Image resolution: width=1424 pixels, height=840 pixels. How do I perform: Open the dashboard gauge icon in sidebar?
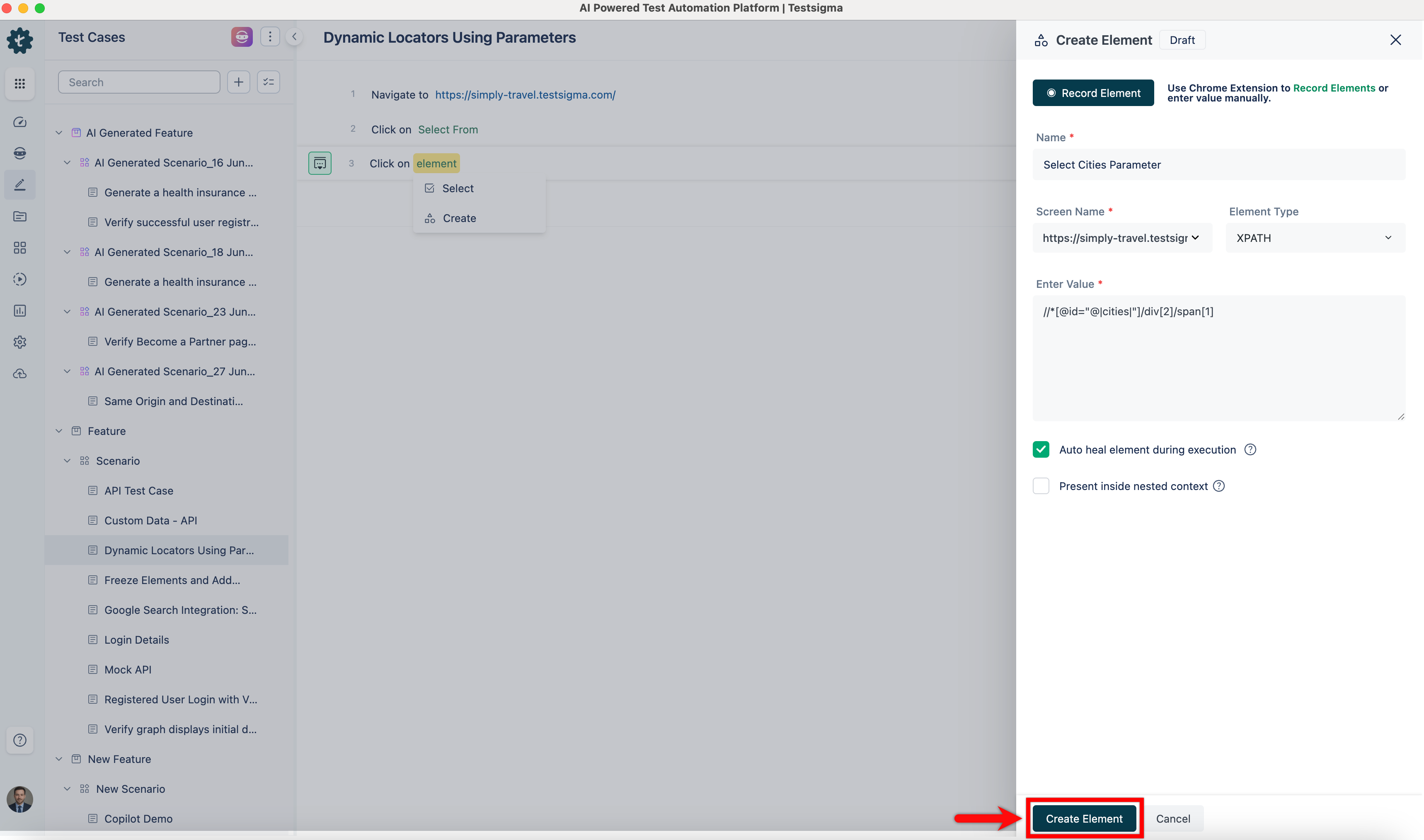pos(20,122)
